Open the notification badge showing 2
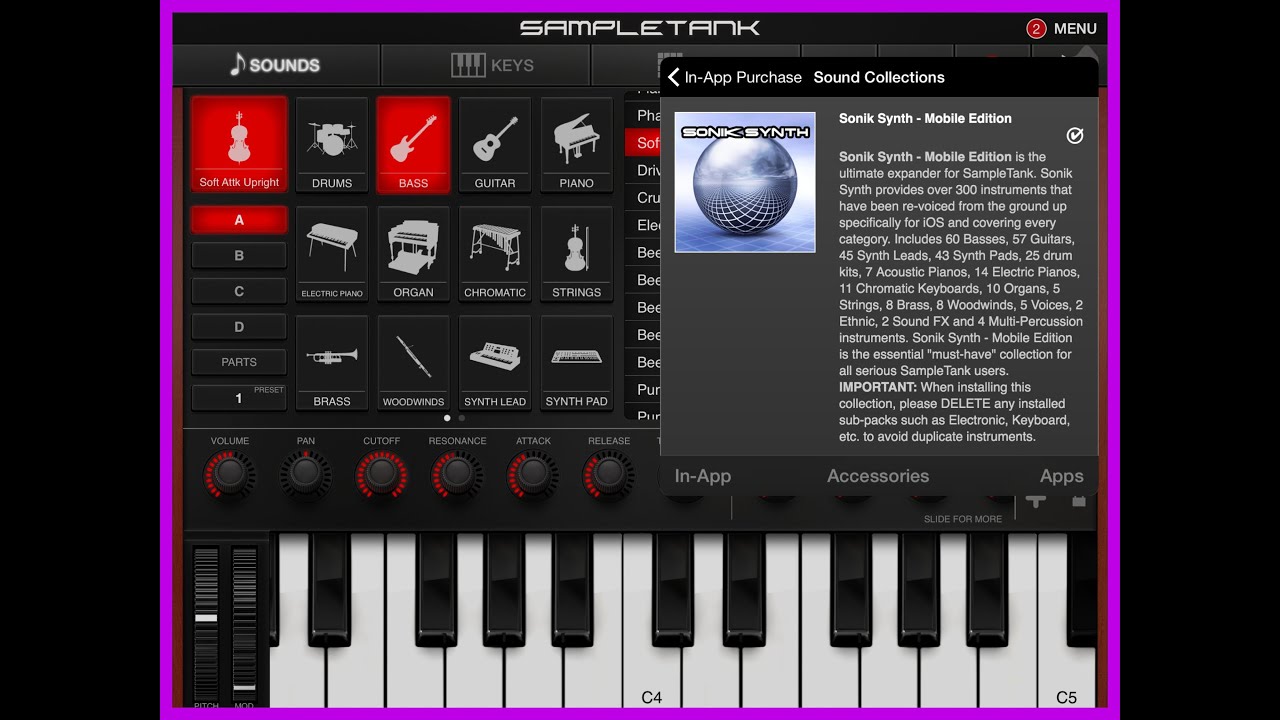The width and height of the screenshot is (1280, 720). (1036, 28)
